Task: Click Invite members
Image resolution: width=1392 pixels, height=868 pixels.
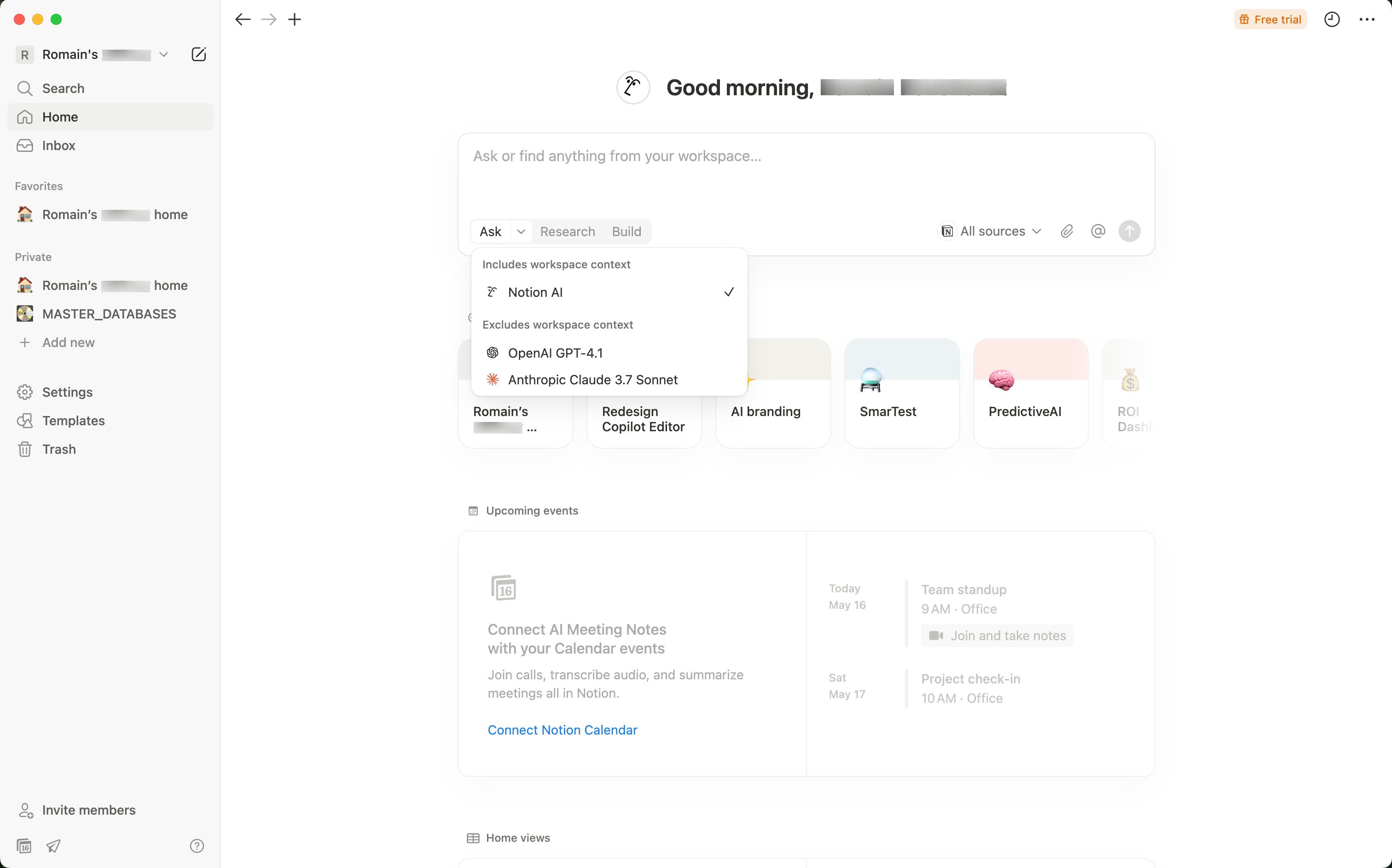Action: 110,810
